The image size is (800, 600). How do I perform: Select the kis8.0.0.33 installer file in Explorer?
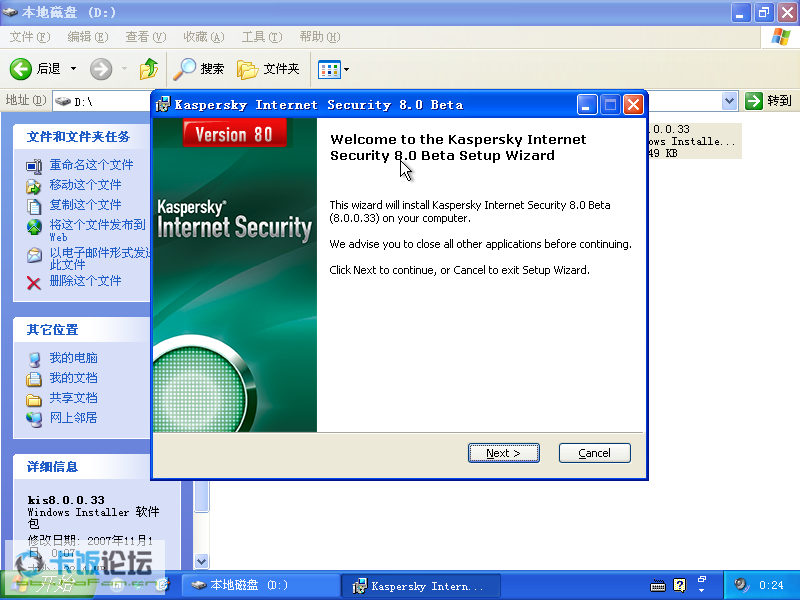694,141
